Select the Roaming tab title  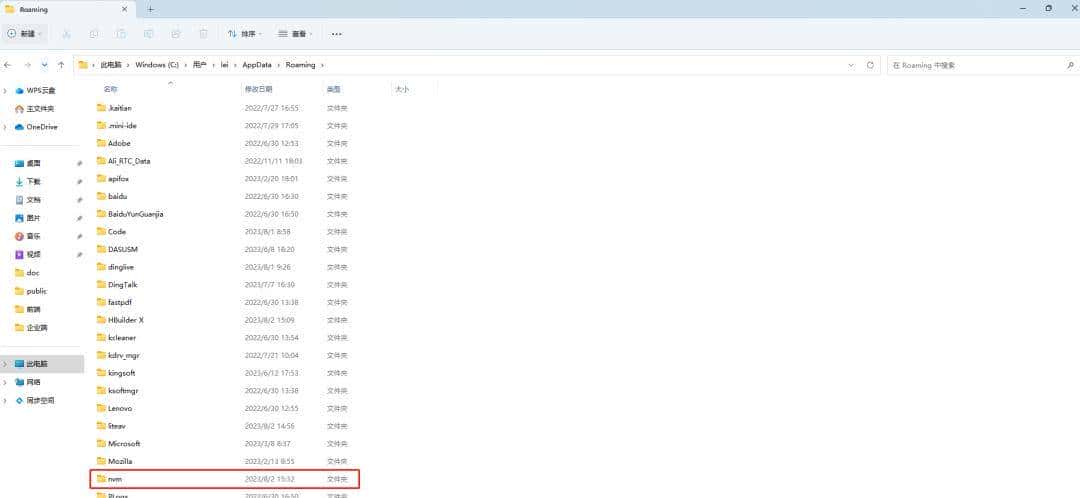tap(34, 10)
